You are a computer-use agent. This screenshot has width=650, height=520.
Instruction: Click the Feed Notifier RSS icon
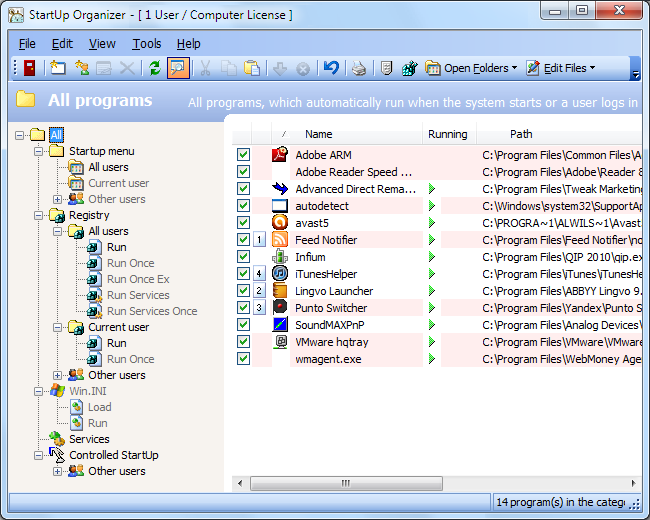[280, 240]
